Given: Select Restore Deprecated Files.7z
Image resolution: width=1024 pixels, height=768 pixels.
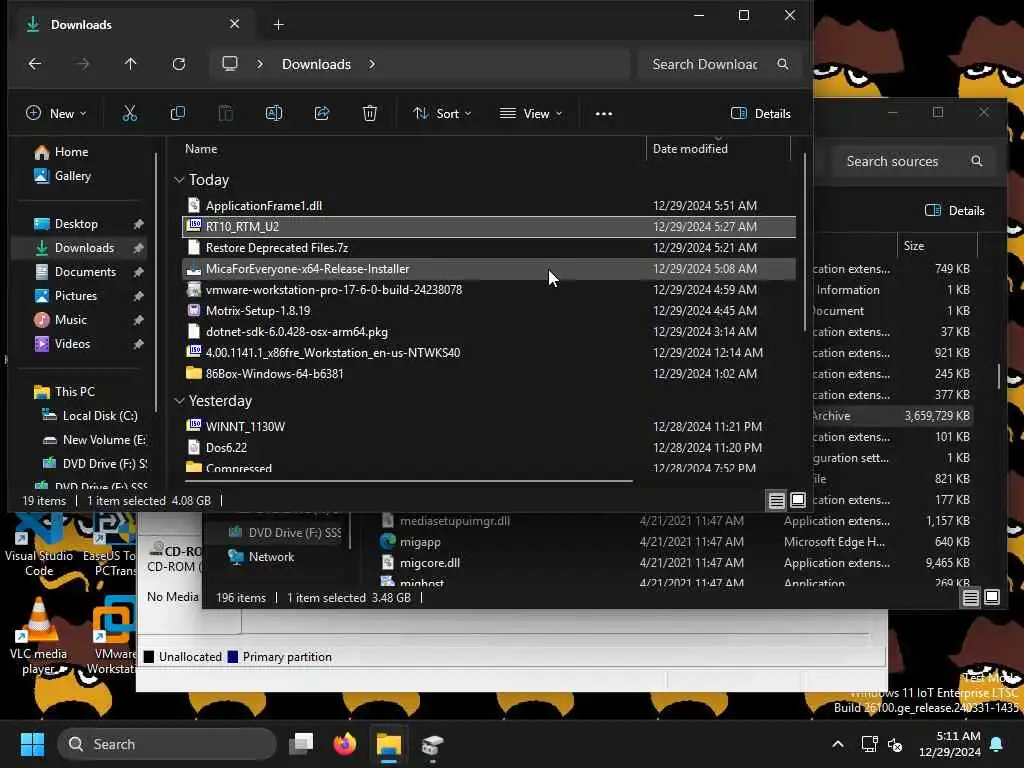Looking at the screenshot, I should (488, 248).
